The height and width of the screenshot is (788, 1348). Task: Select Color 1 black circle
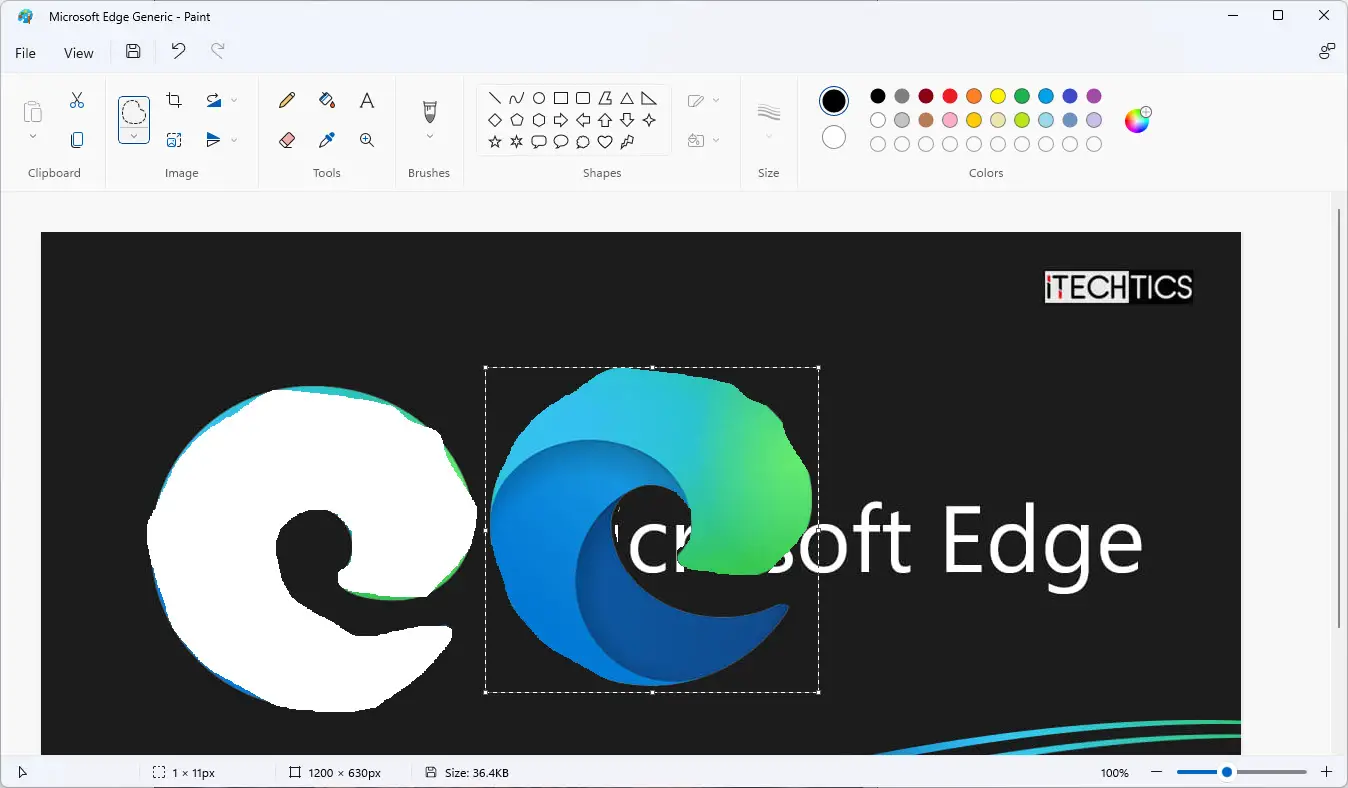click(x=834, y=101)
